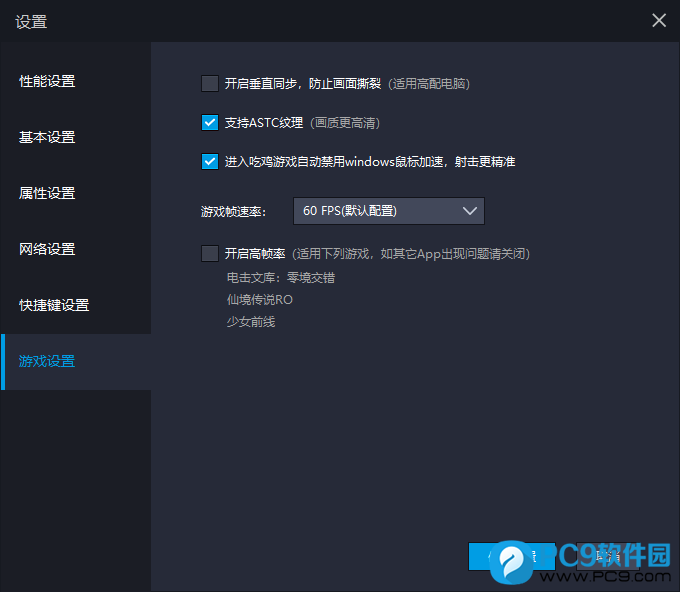Click (画质更高清) hint text
Screen dimensions: 680x592
[x=345, y=123]
